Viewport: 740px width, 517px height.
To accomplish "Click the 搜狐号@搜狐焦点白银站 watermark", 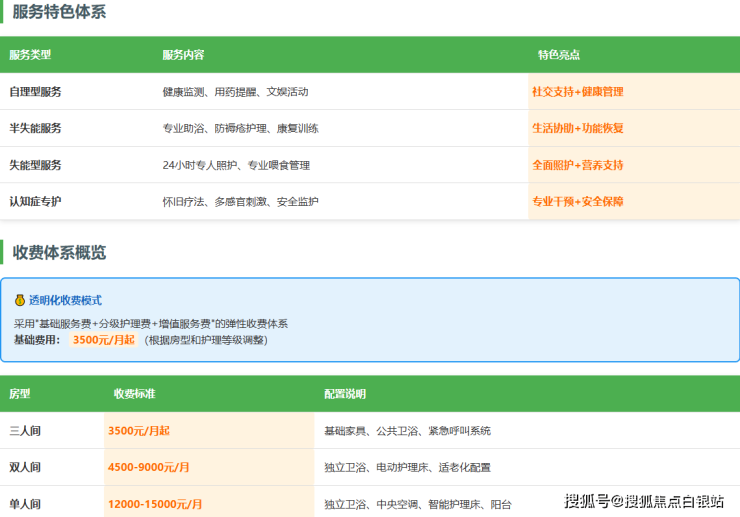I will (x=644, y=501).
